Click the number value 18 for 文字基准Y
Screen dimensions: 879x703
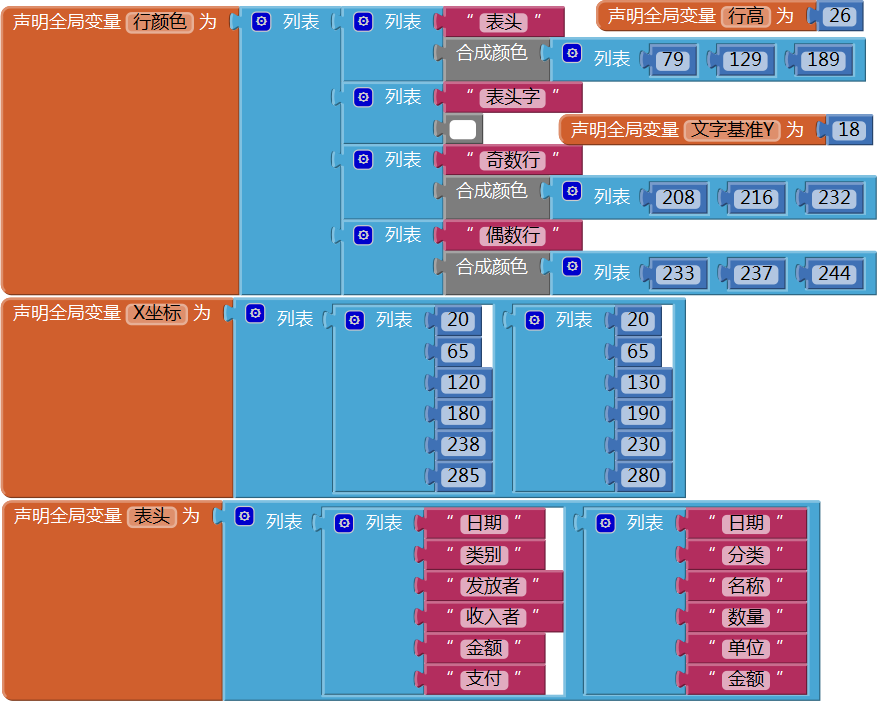[849, 130]
